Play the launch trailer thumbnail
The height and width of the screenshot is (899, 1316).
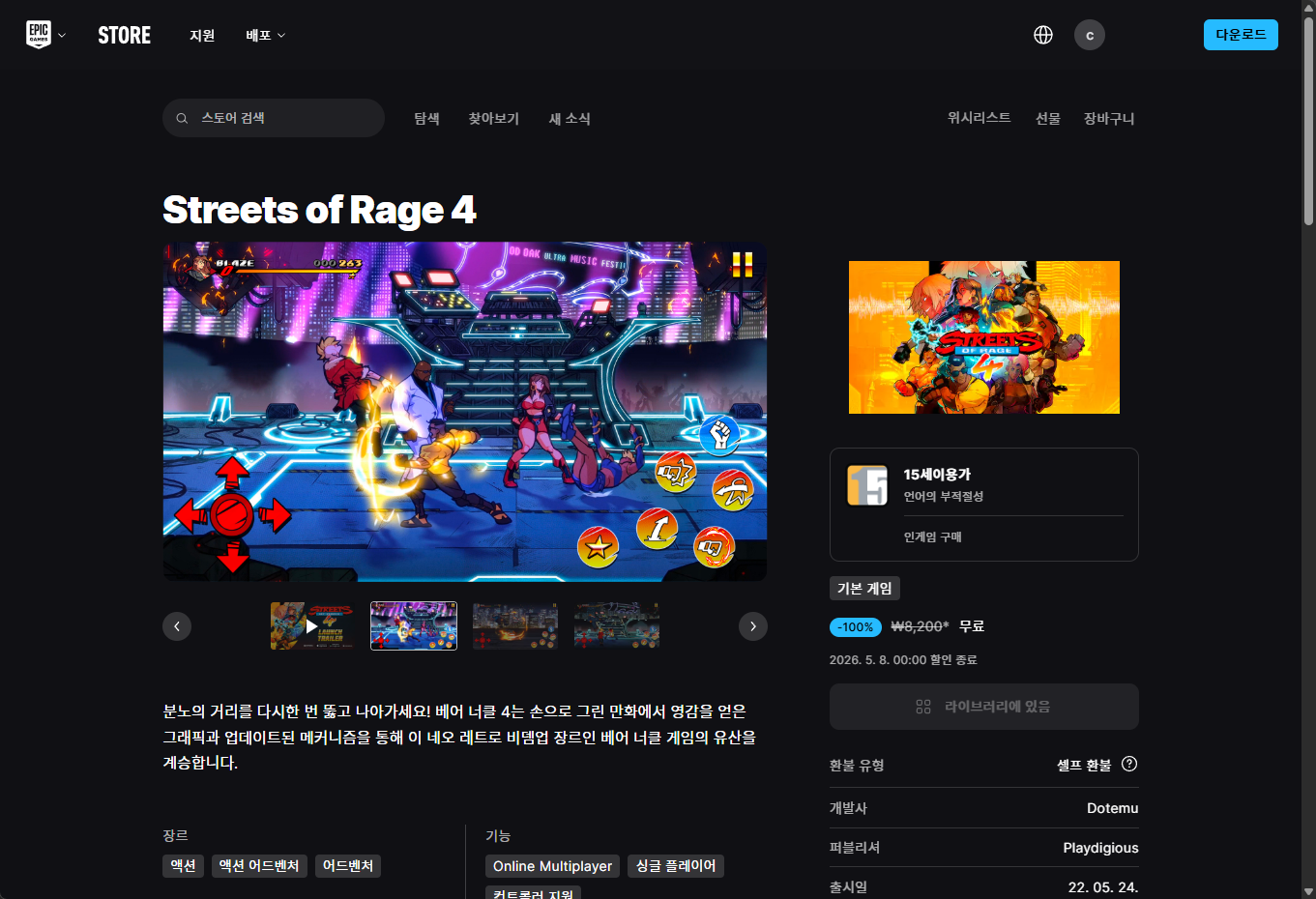[x=312, y=625]
